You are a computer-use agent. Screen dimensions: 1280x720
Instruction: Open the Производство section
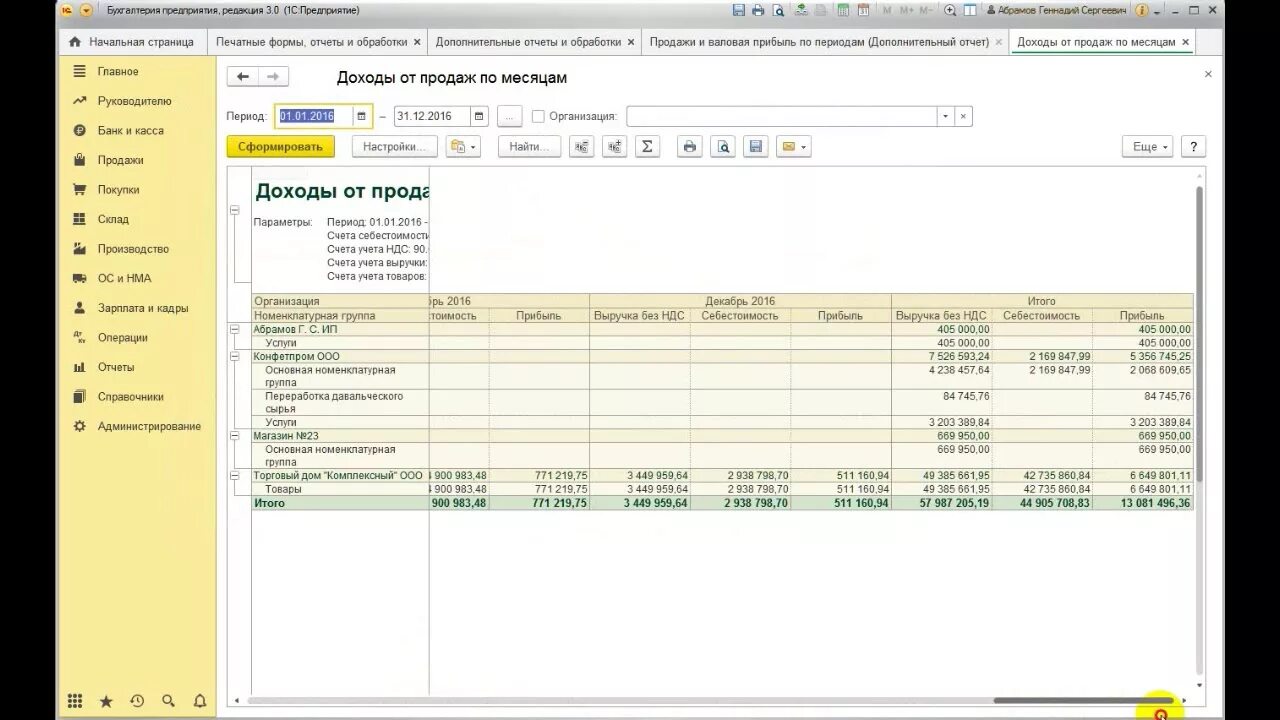133,249
